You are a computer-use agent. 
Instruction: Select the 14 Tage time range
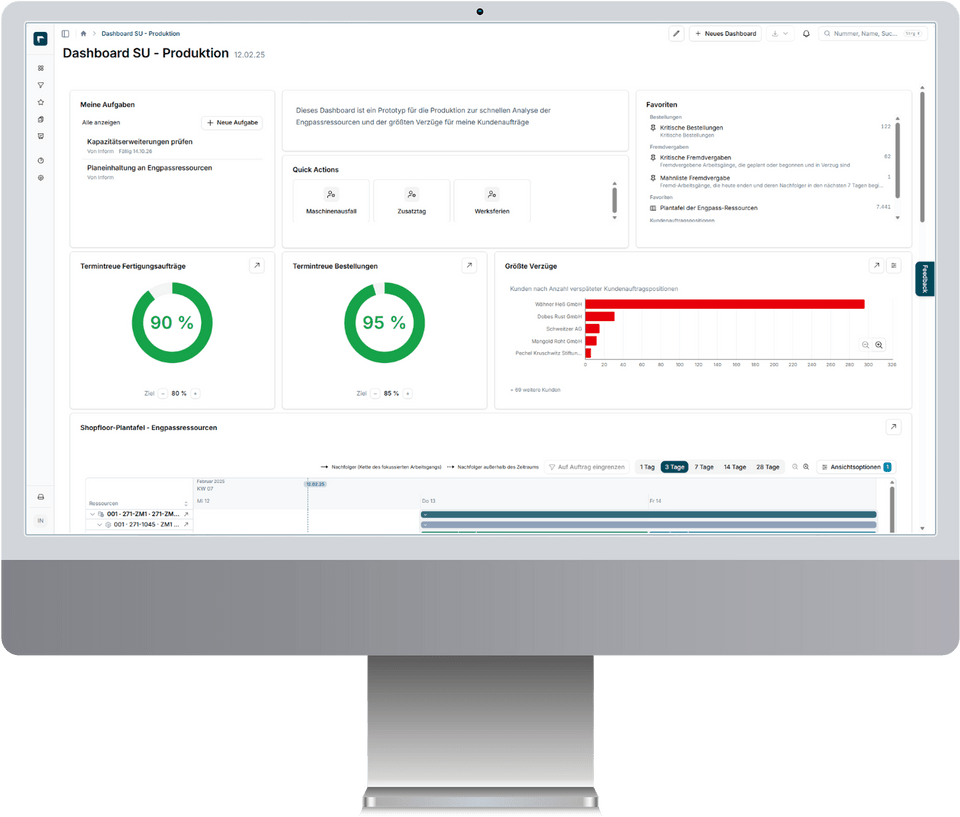click(x=735, y=467)
